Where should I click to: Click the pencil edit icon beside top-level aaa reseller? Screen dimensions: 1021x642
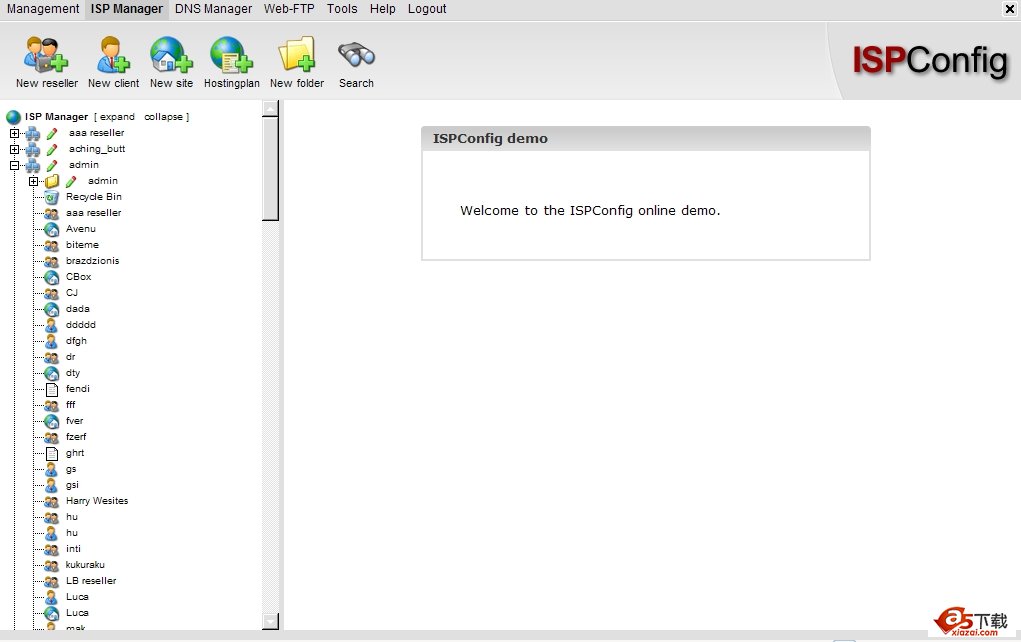tap(52, 133)
